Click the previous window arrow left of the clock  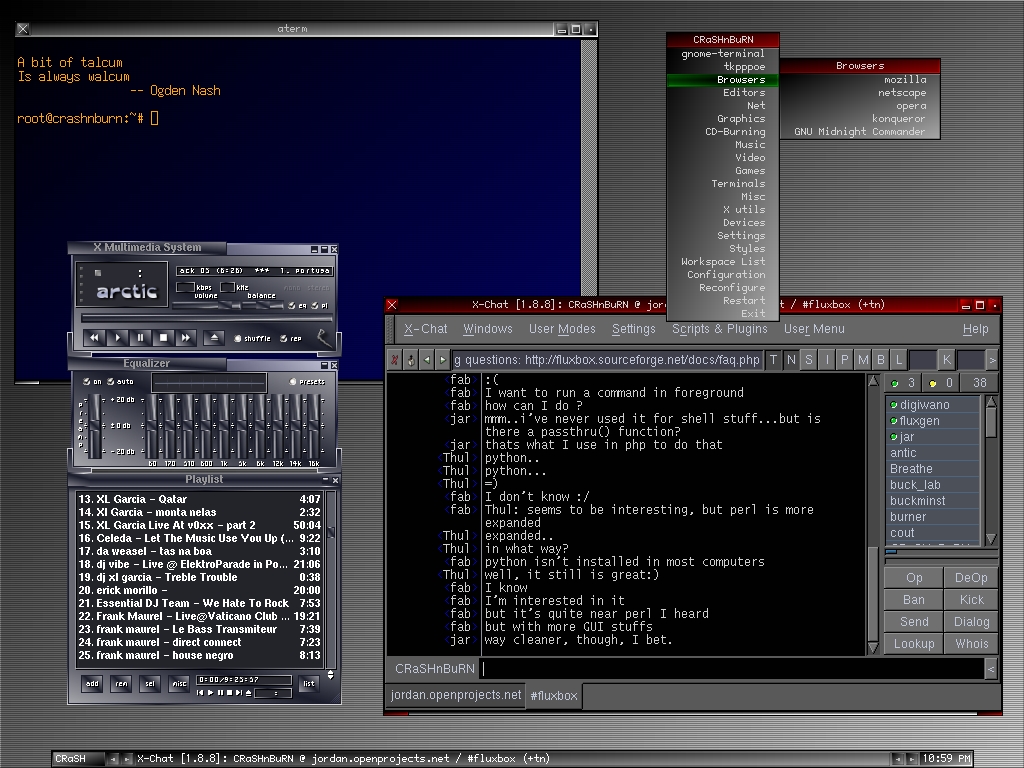(x=897, y=759)
